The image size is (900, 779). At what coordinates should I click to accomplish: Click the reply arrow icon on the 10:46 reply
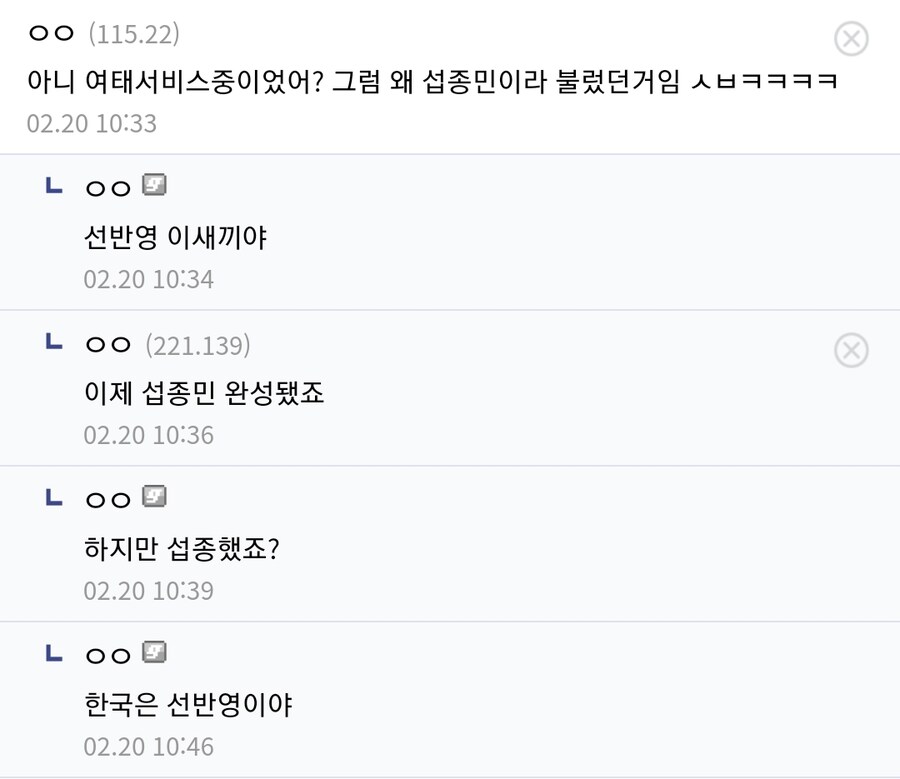54,653
